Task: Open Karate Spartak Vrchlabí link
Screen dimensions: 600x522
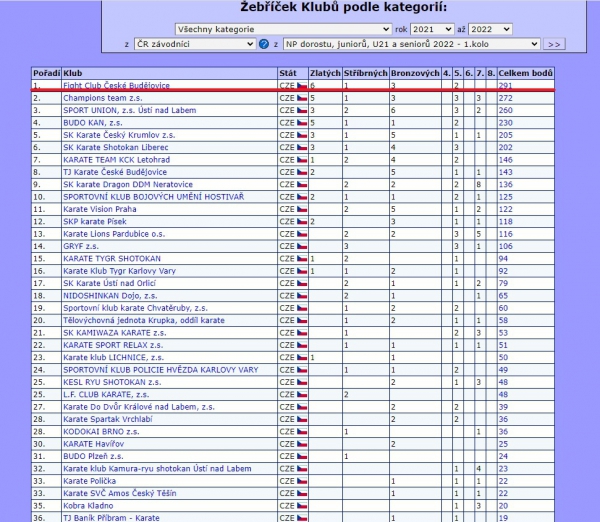Action: pyautogui.click(x=108, y=419)
